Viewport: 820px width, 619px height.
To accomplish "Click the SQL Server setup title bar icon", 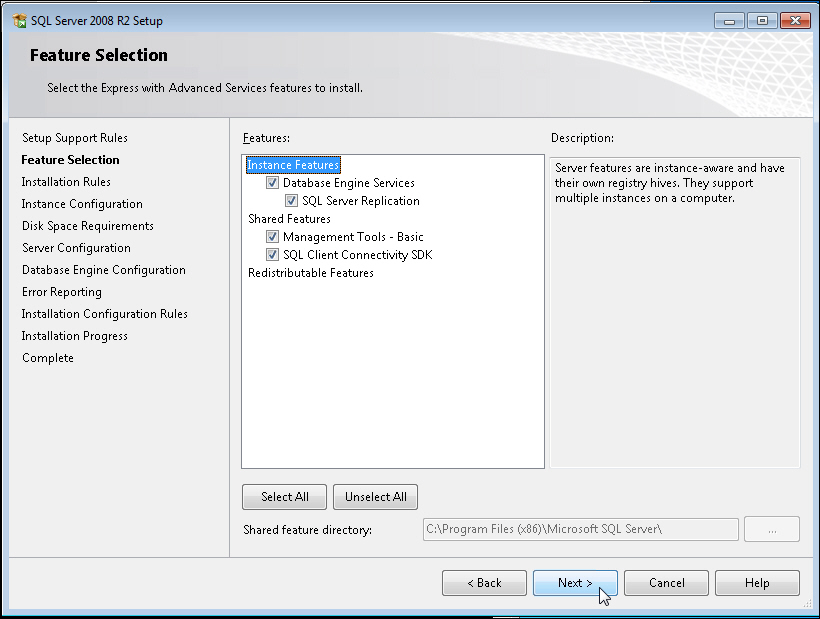I will click(20, 21).
